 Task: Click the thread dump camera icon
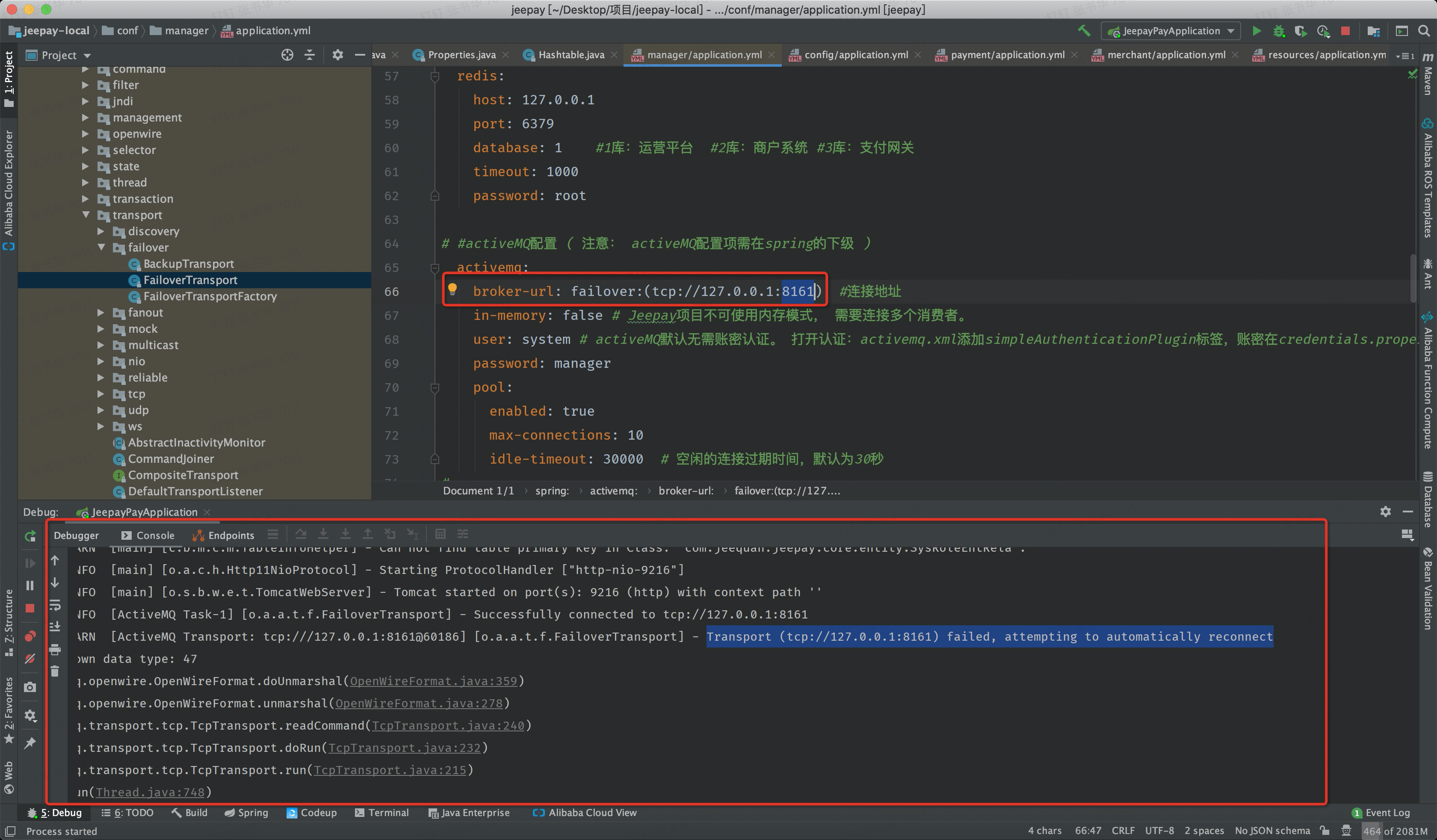coord(30,687)
